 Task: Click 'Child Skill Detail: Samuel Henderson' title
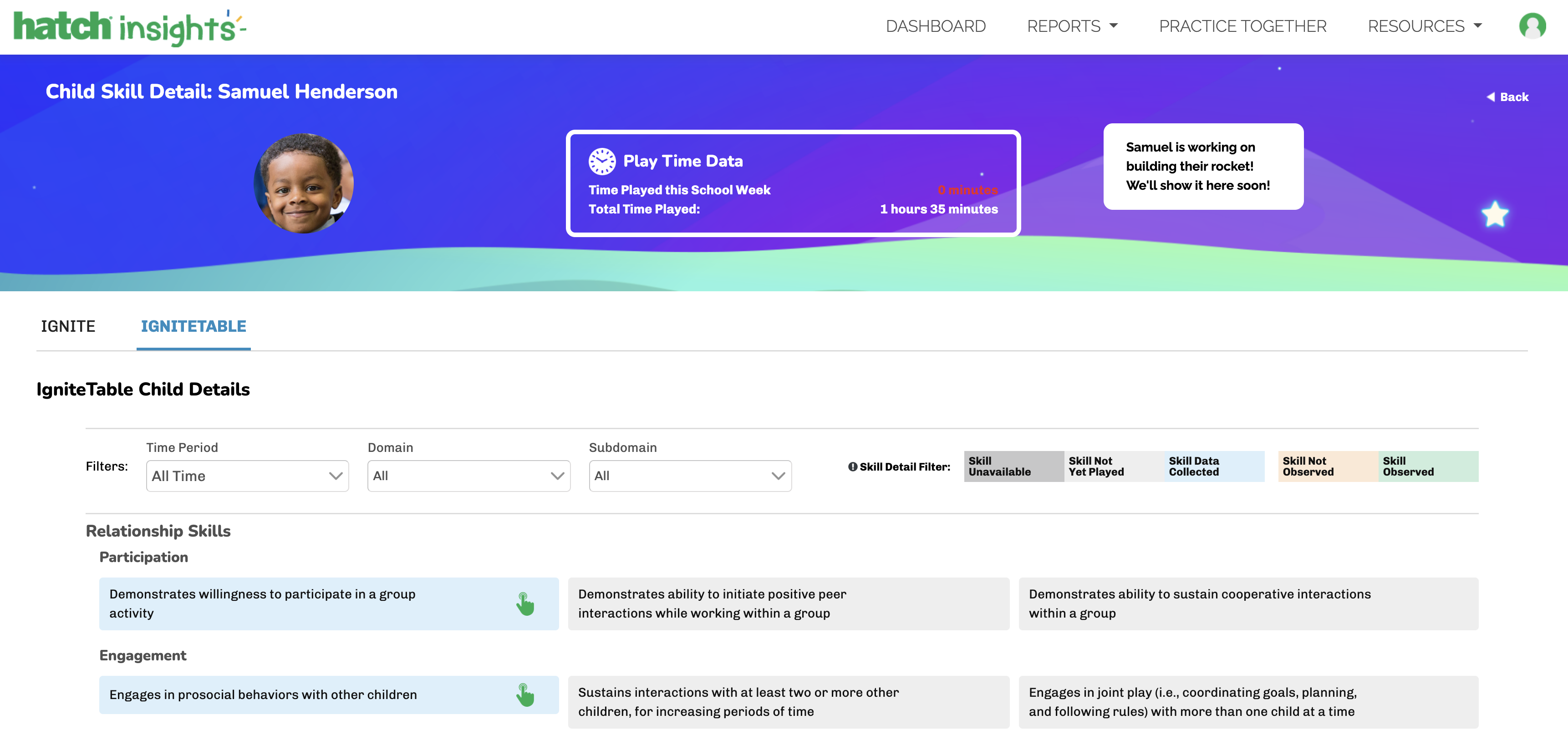point(222,91)
